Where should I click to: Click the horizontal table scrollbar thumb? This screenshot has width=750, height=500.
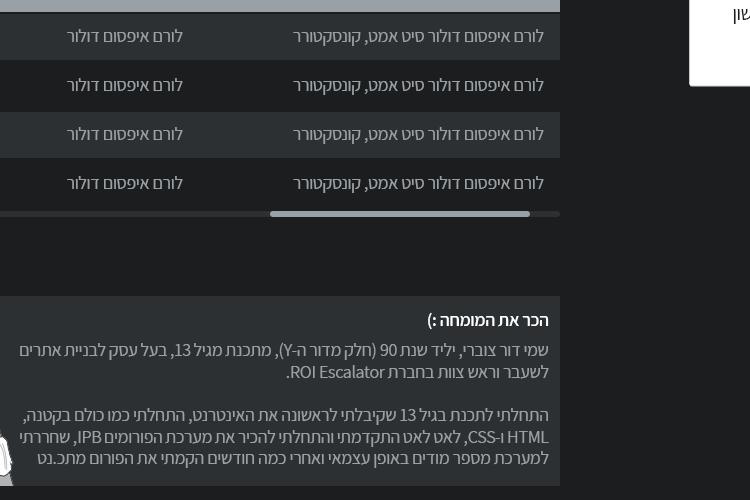click(400, 214)
